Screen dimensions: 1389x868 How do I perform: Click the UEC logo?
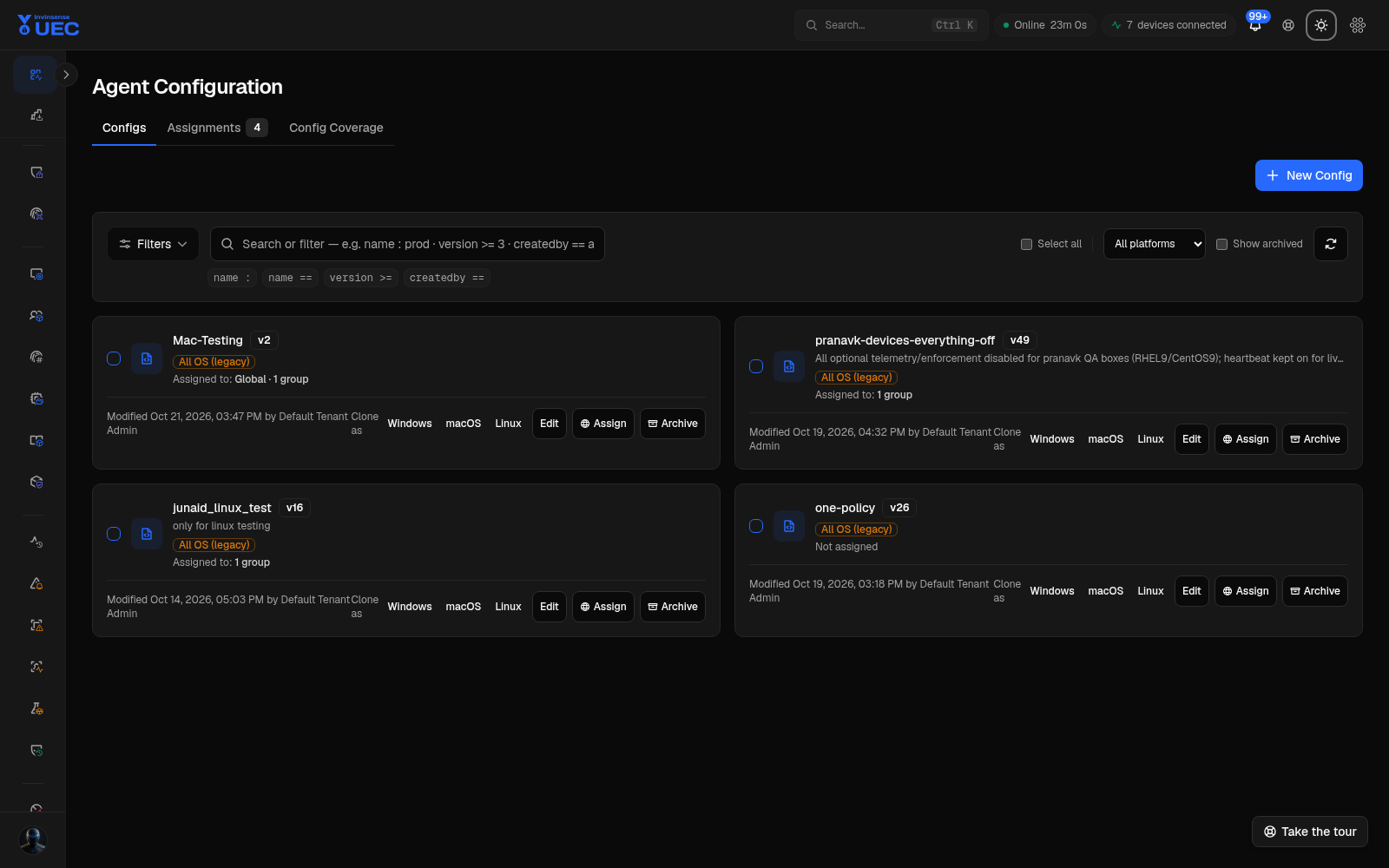(49, 25)
